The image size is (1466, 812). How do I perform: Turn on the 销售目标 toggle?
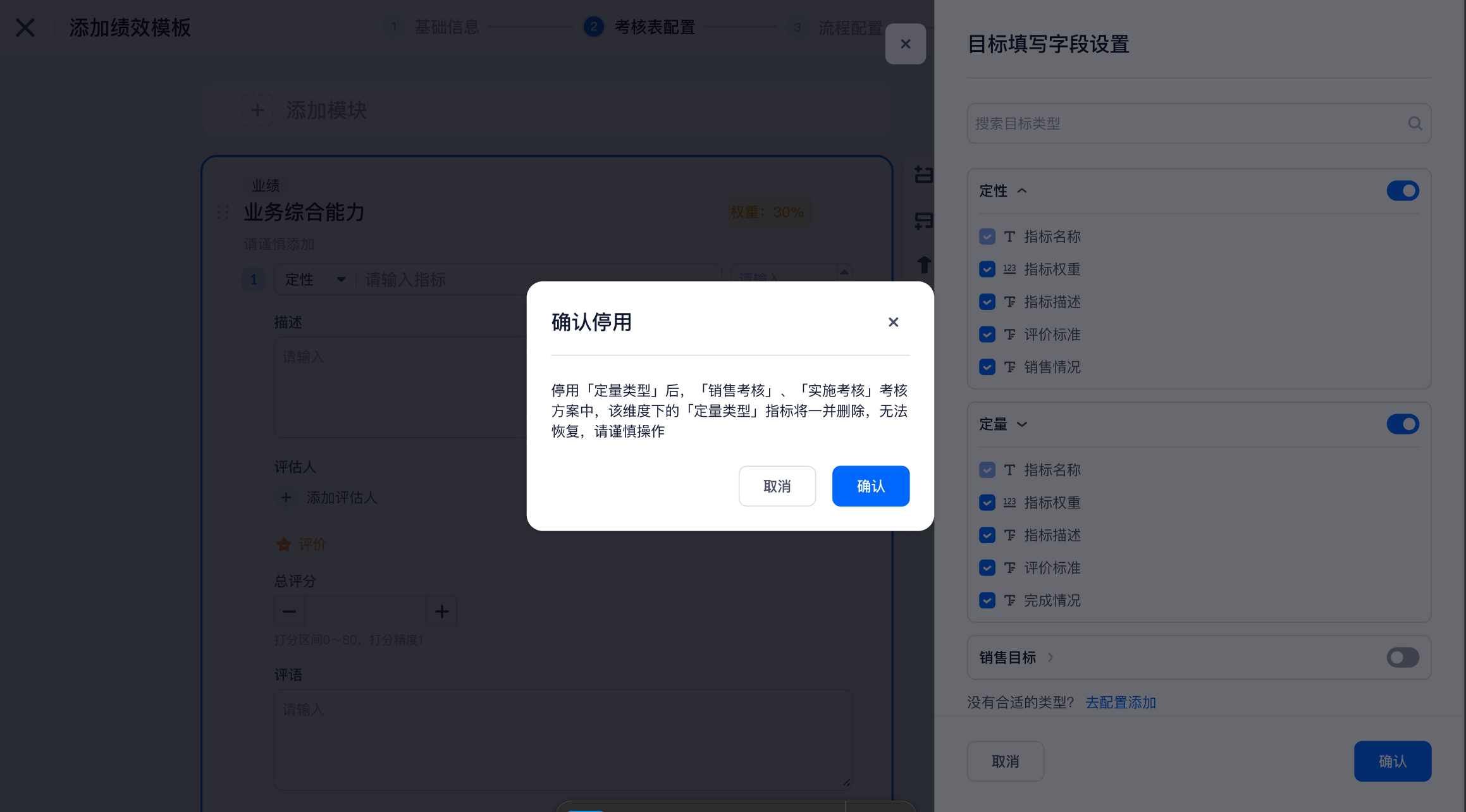point(1402,658)
